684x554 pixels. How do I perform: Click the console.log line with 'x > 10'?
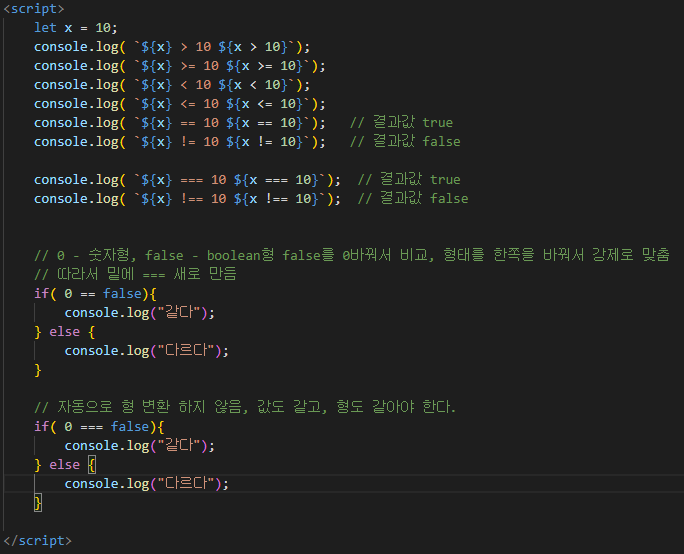(x=172, y=47)
